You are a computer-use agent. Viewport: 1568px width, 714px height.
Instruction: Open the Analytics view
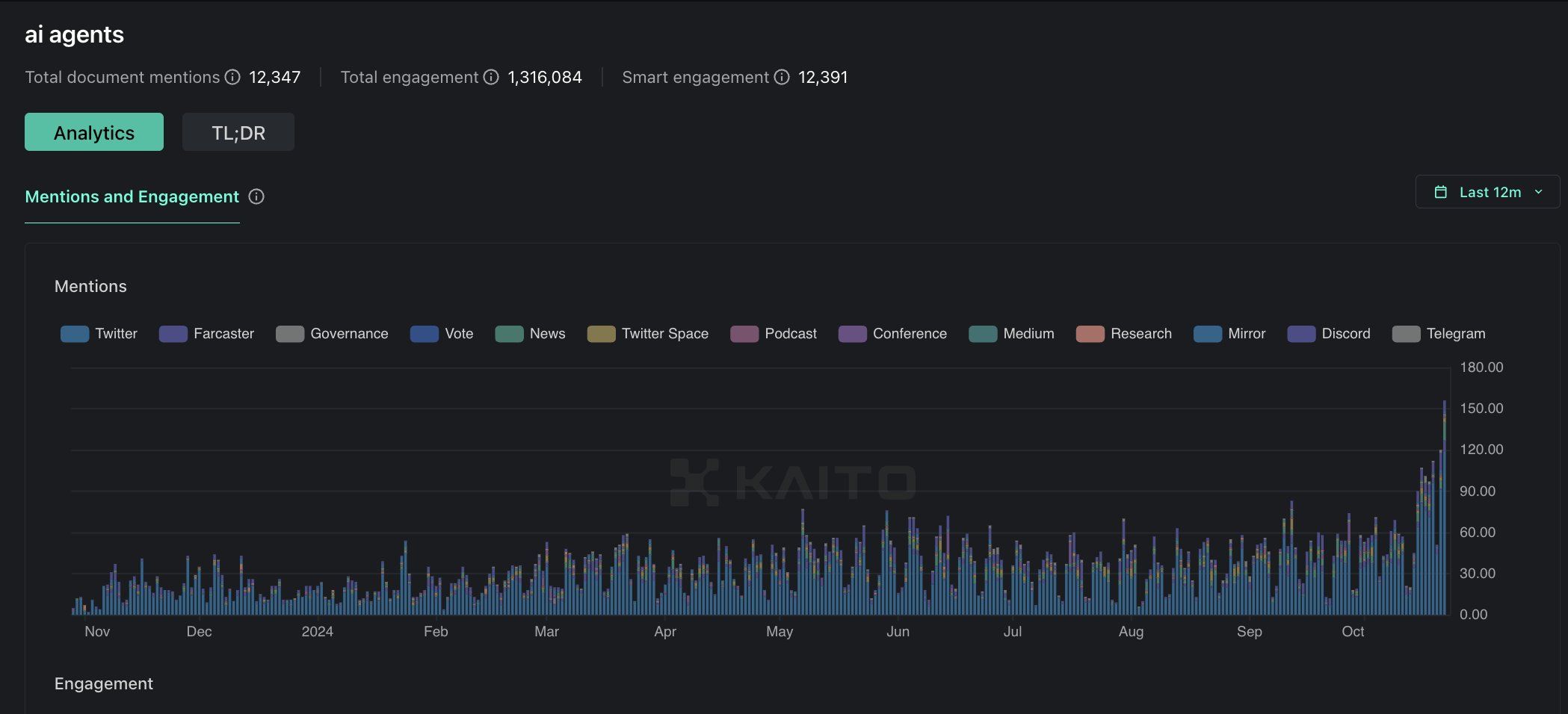tap(94, 132)
